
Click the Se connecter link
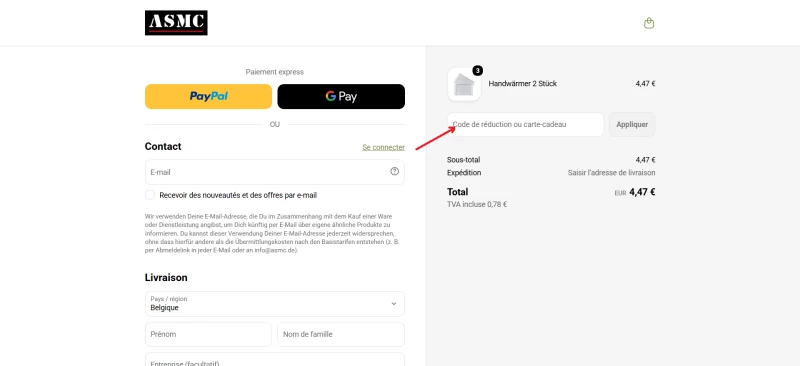[383, 147]
